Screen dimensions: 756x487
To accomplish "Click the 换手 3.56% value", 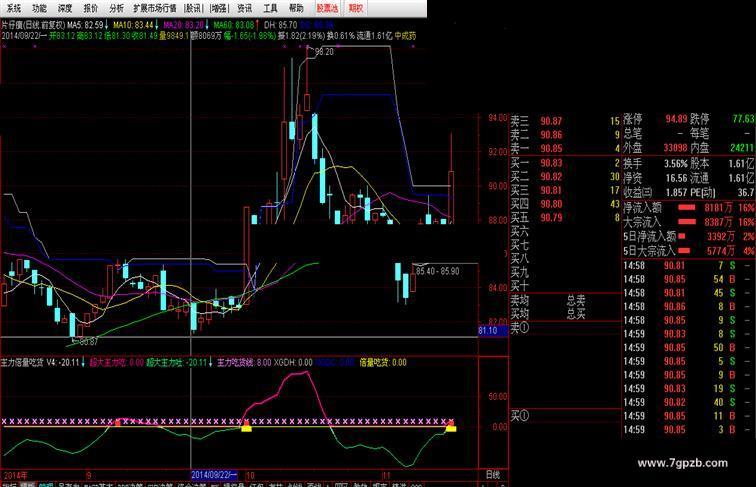I will (x=675, y=164).
